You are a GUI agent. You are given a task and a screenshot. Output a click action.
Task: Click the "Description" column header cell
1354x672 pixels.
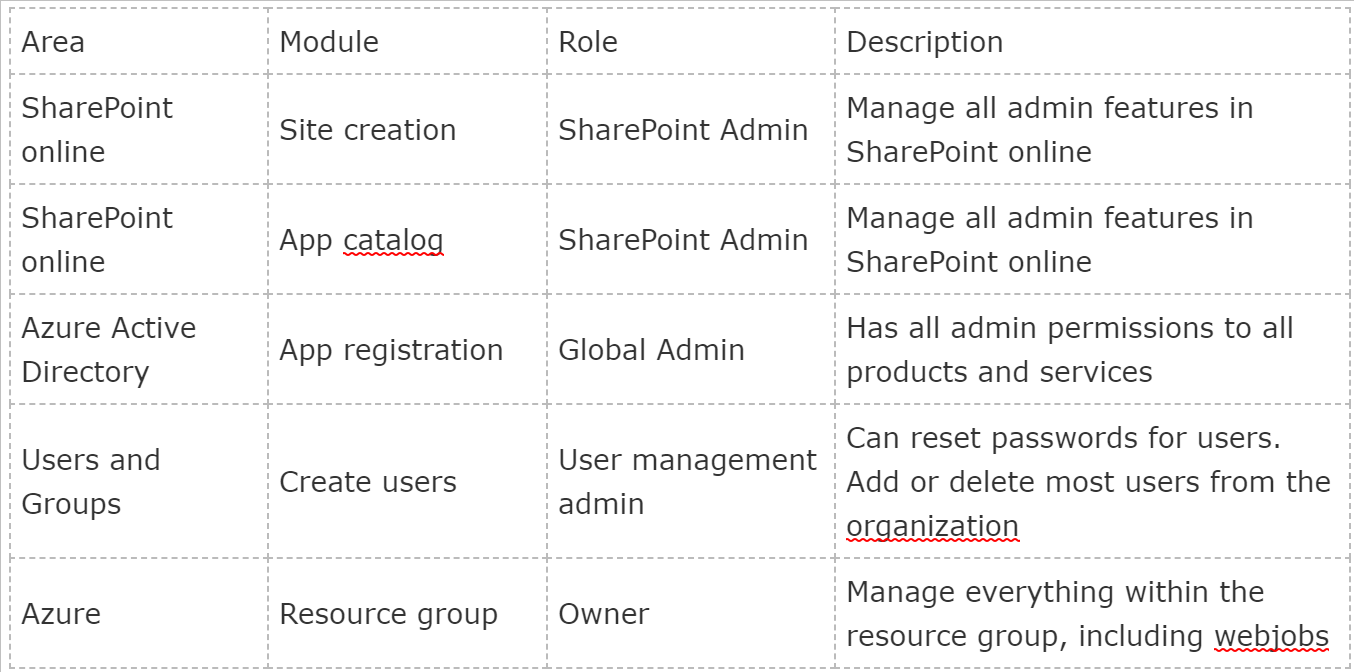pos(1090,42)
